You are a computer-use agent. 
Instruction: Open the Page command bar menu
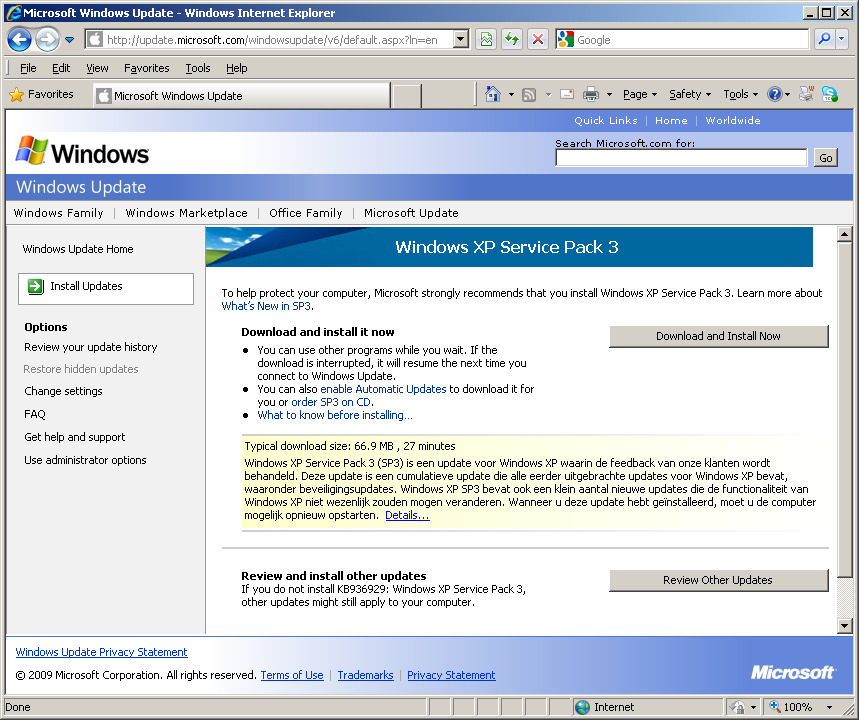(x=640, y=94)
